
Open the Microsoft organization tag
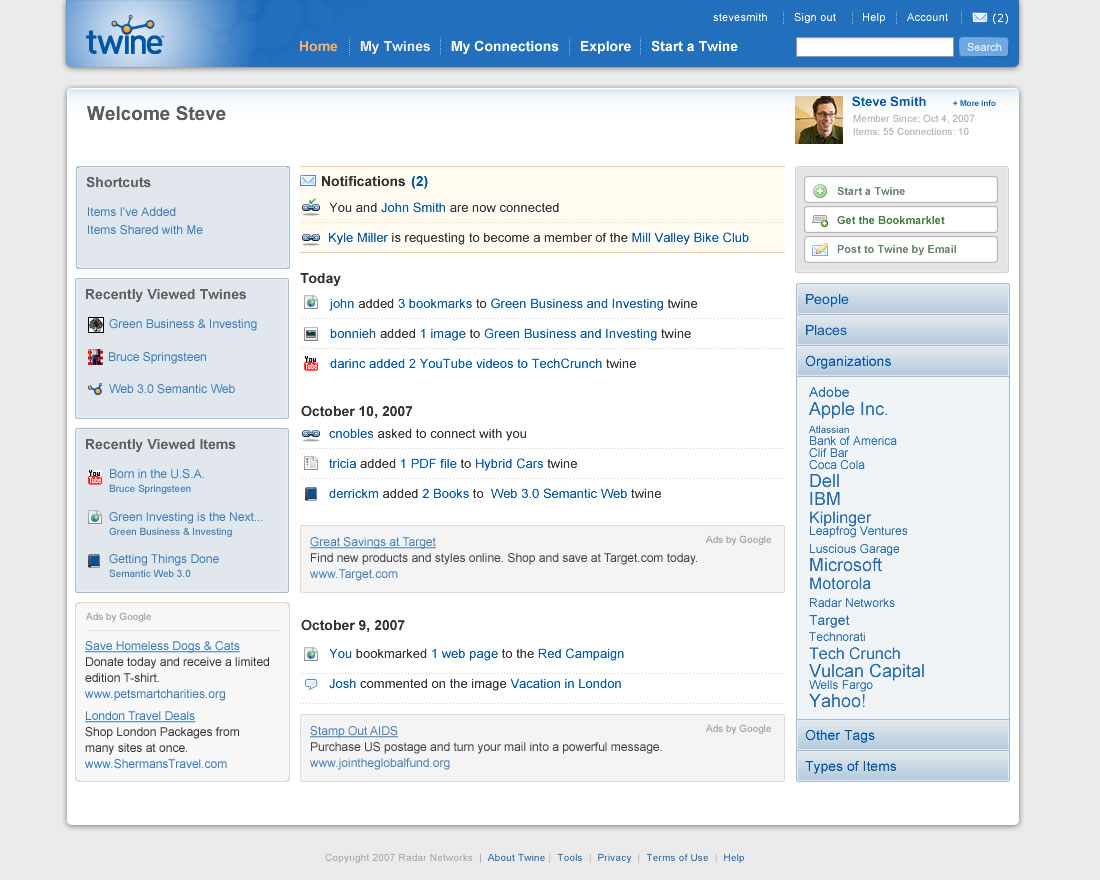(845, 565)
